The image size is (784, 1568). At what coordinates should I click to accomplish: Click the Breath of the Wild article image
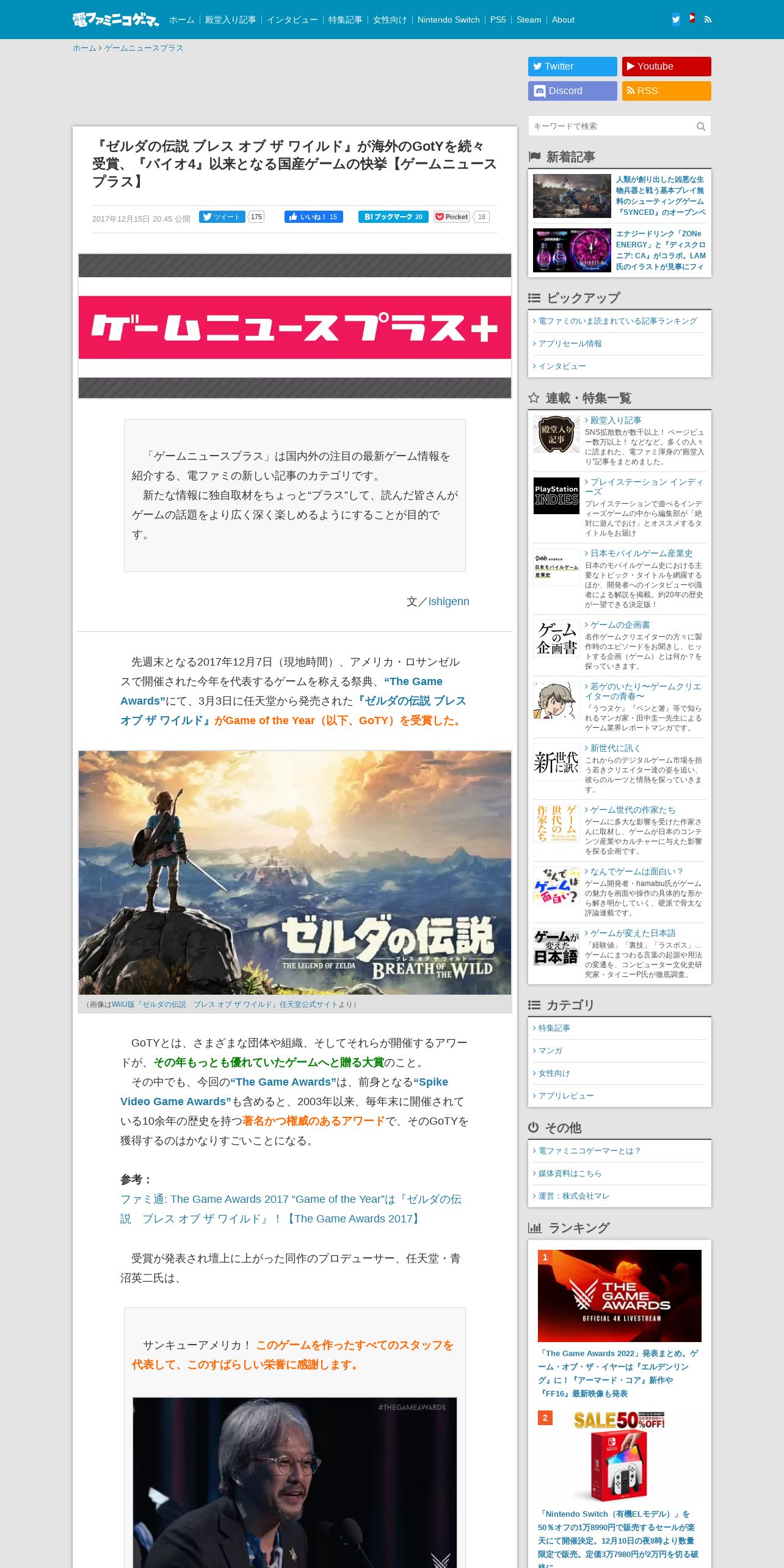(295, 873)
